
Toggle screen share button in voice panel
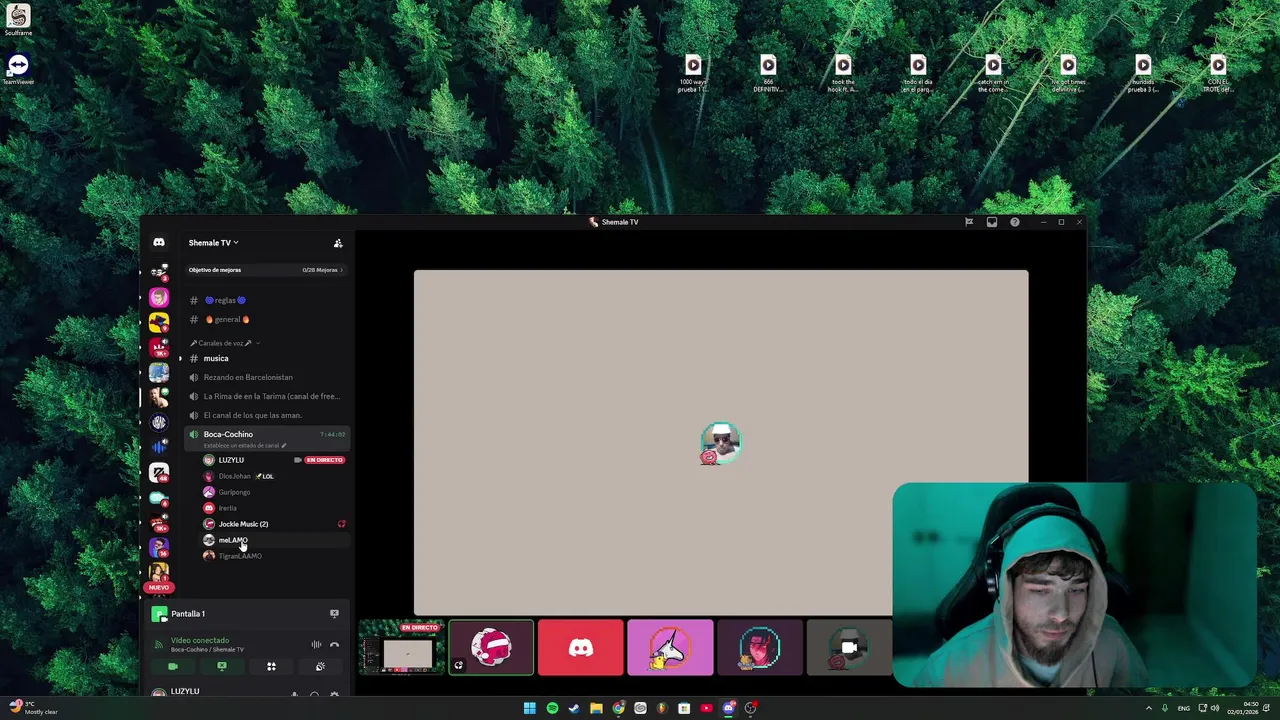pos(222,667)
